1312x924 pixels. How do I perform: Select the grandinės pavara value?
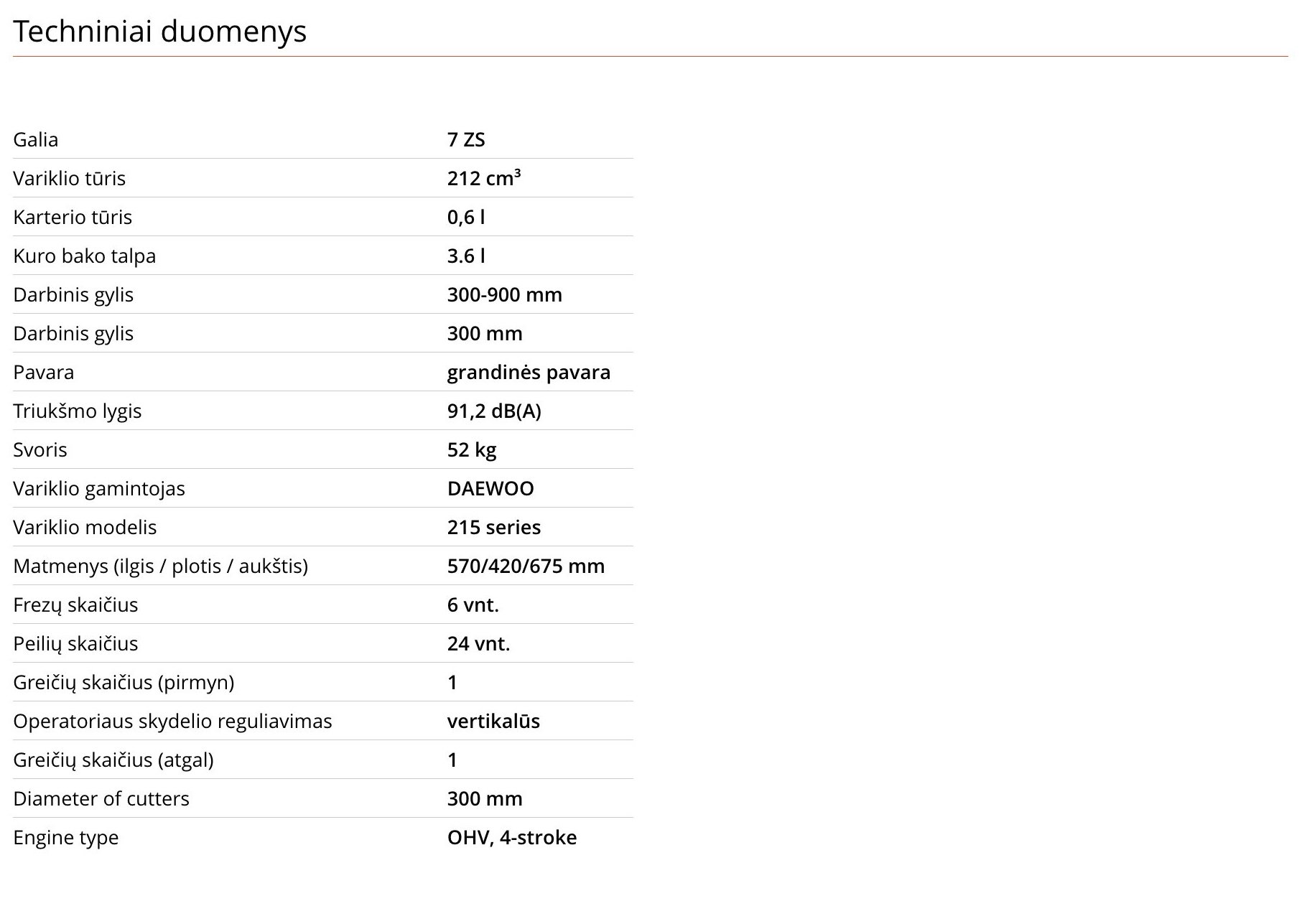tap(529, 372)
